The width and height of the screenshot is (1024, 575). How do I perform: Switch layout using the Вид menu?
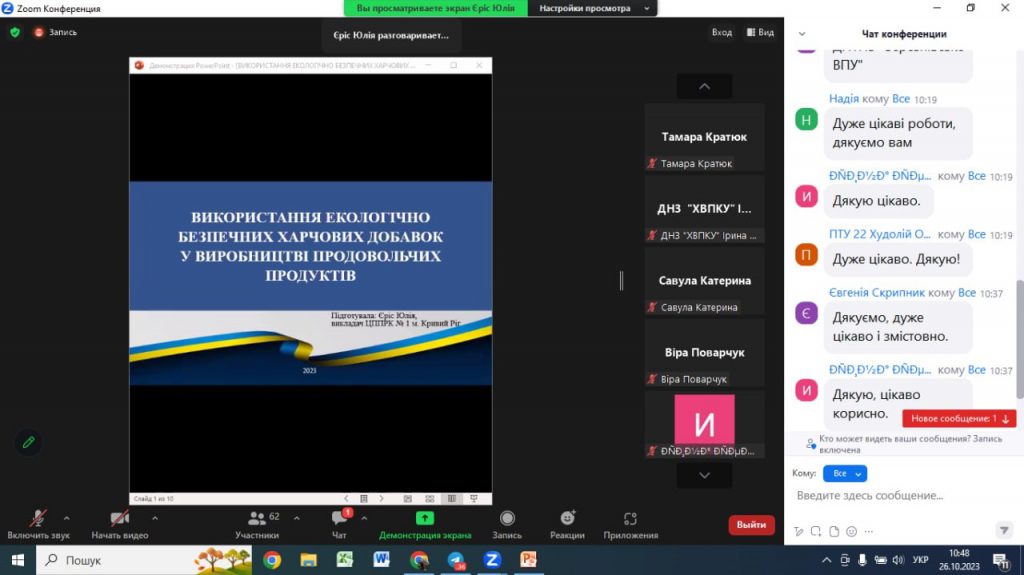pos(759,32)
